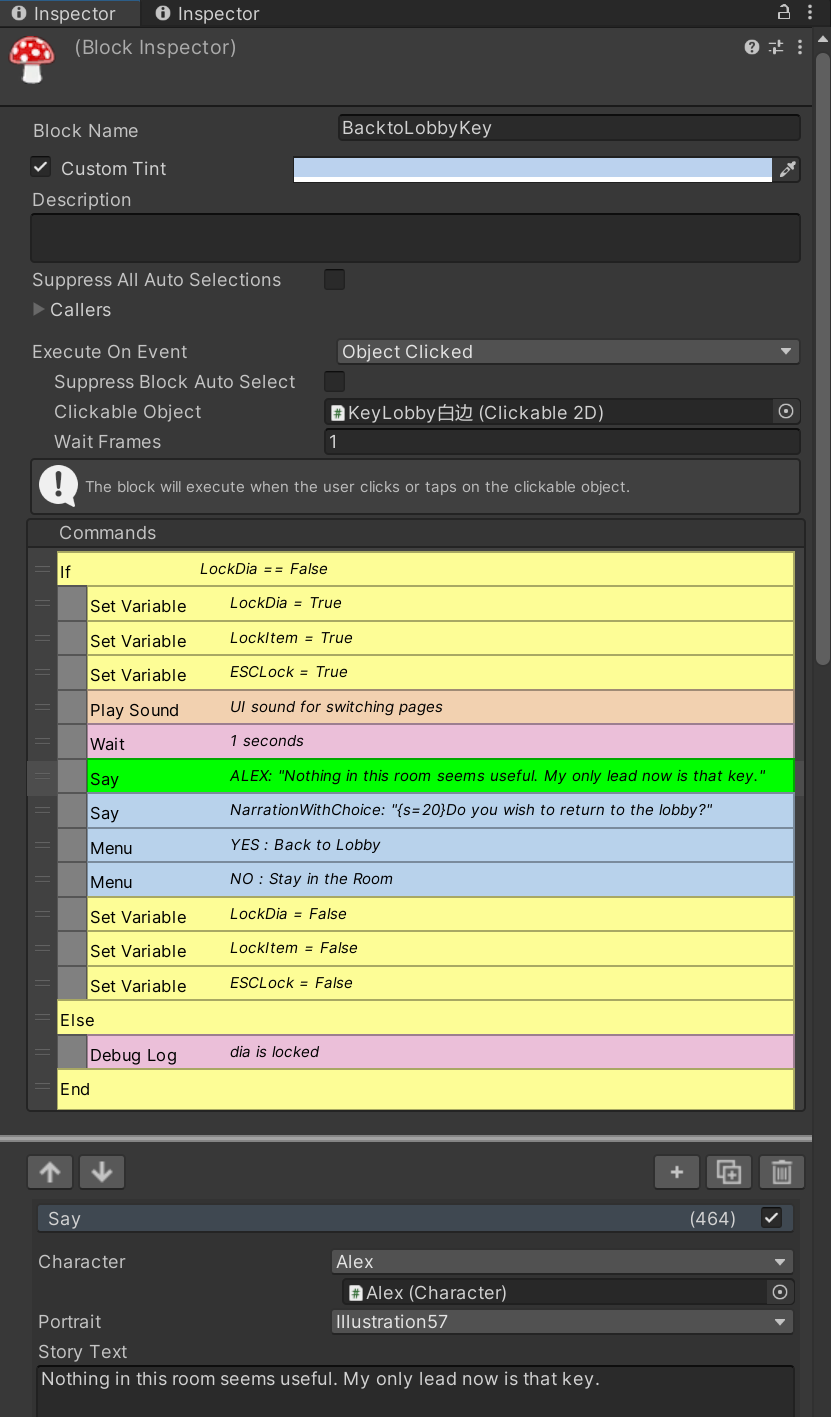Click the Say command header bar

pos(416,1218)
